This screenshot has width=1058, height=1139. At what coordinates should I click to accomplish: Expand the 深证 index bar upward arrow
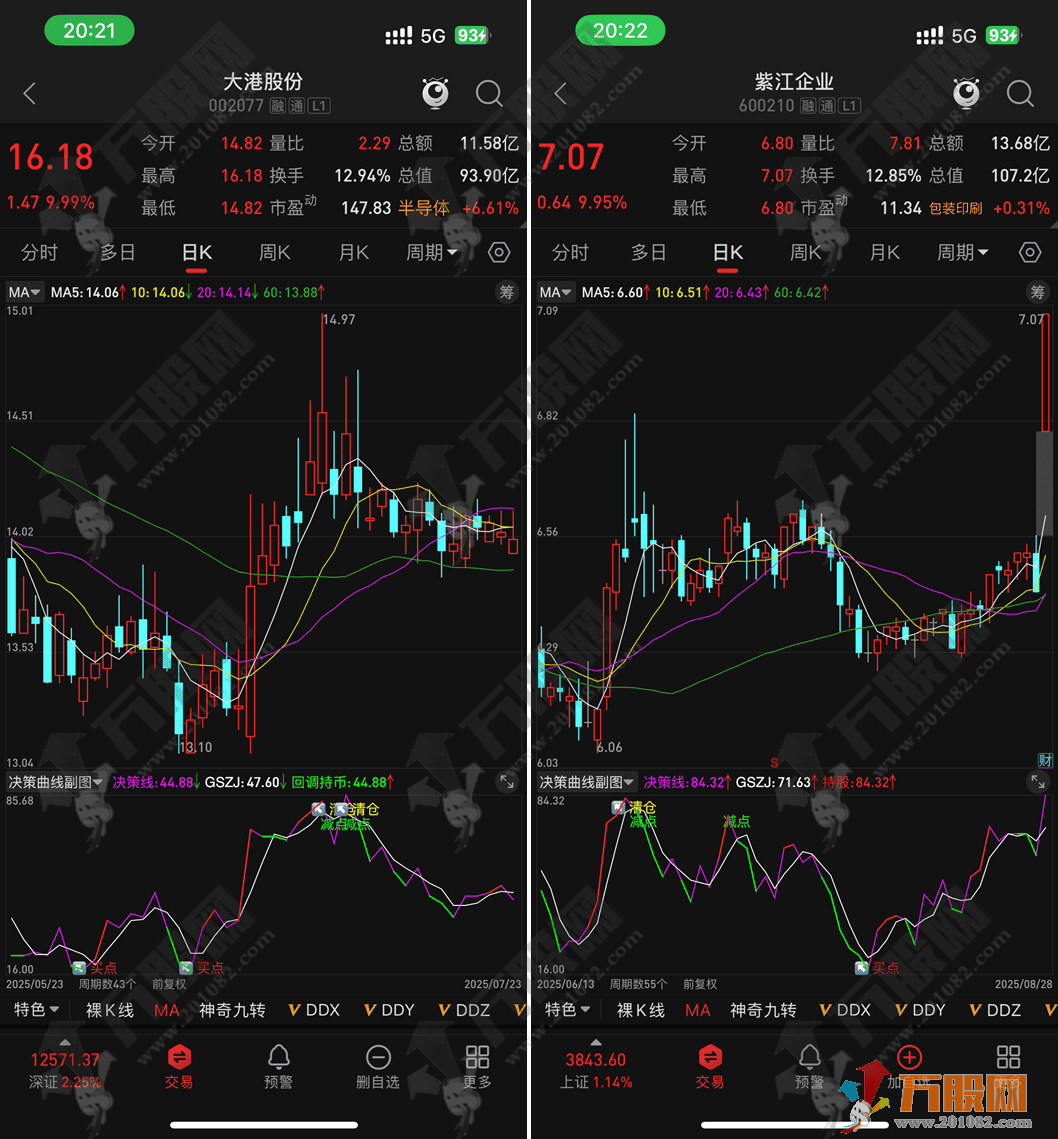point(65,1042)
